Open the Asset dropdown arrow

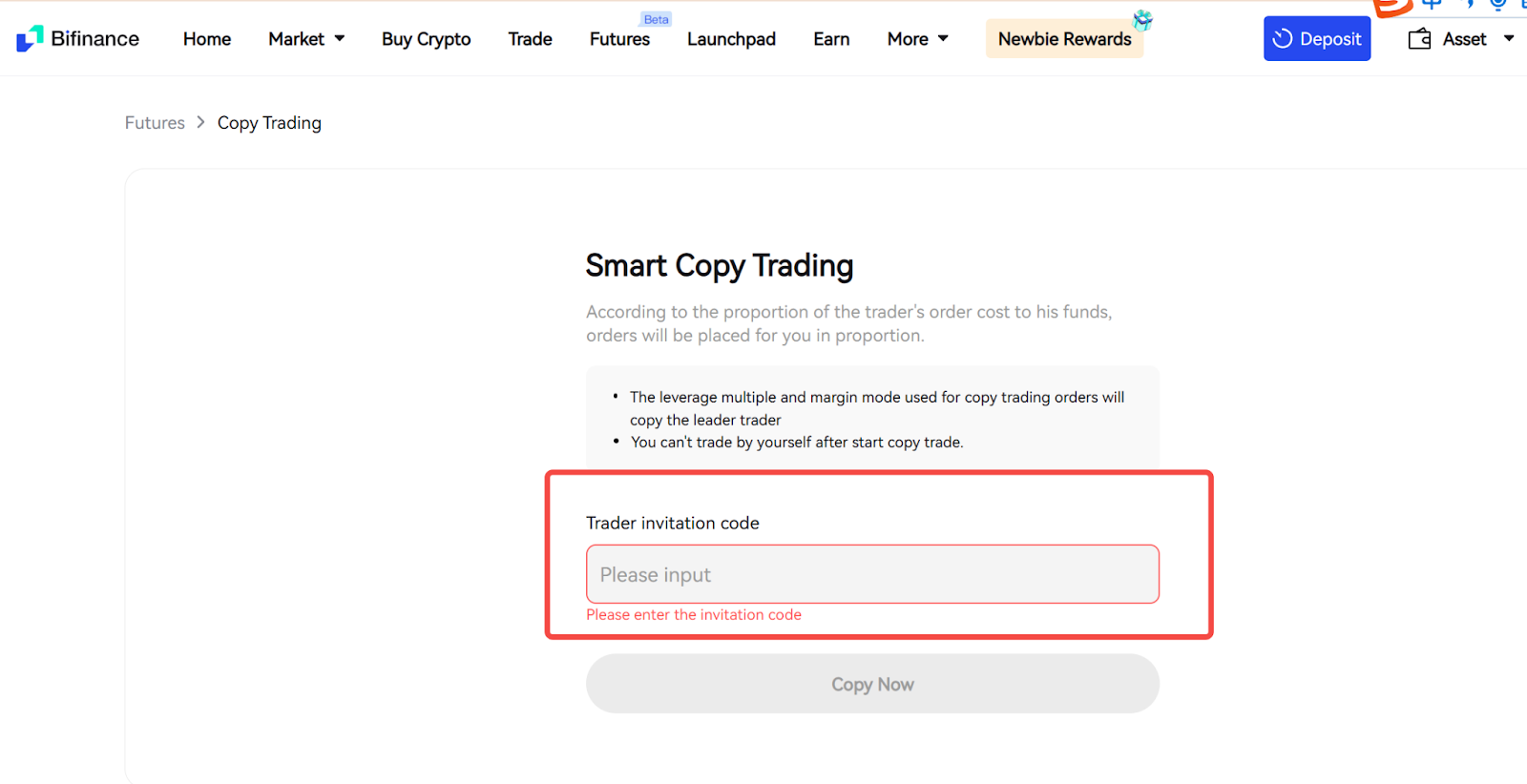1509,39
